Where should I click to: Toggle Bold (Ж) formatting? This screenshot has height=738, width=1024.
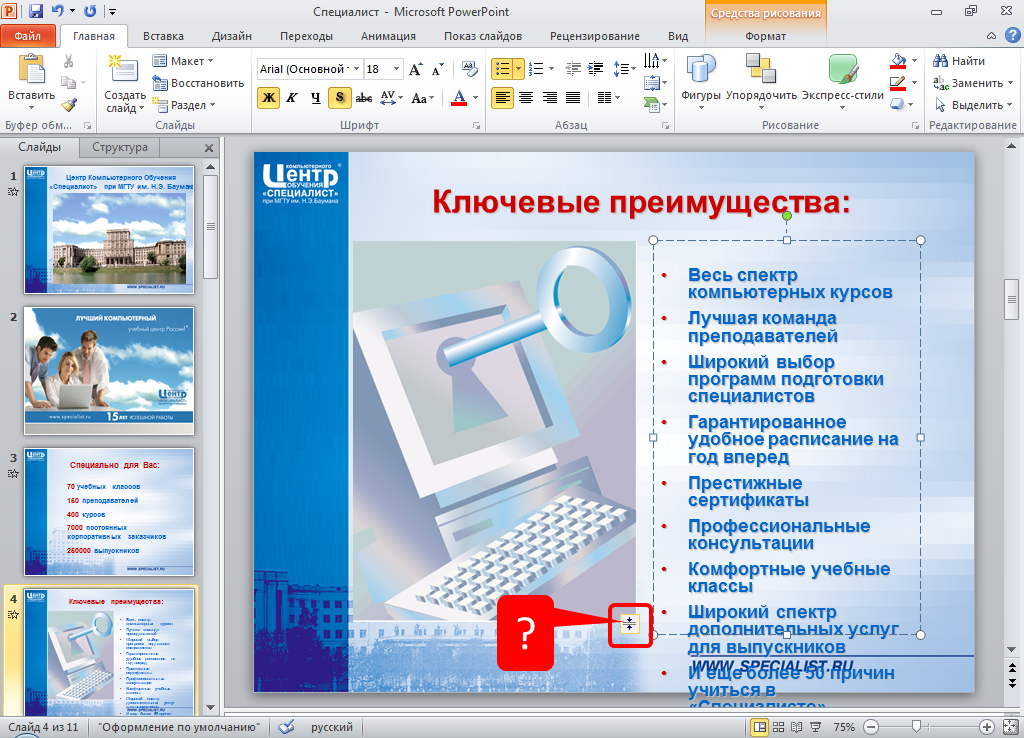(x=268, y=97)
